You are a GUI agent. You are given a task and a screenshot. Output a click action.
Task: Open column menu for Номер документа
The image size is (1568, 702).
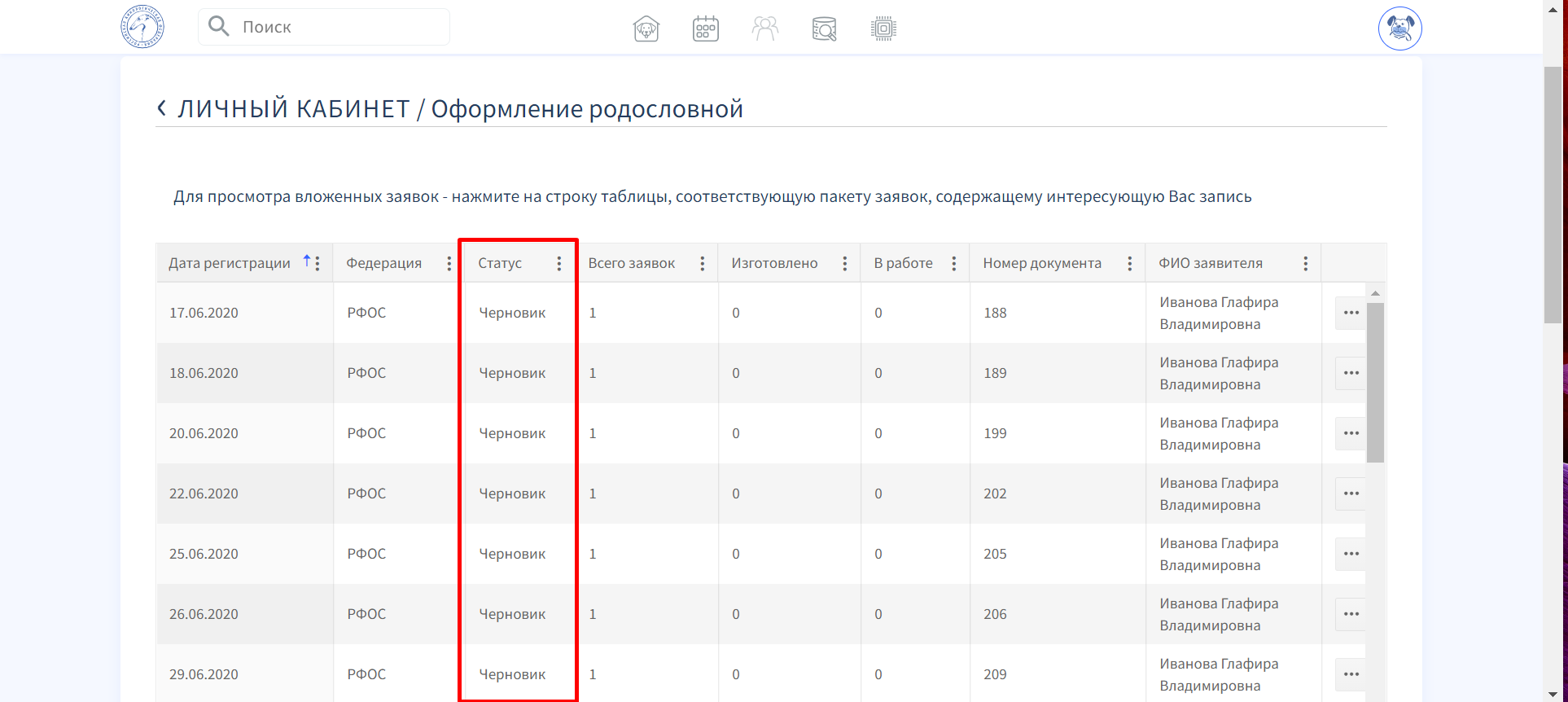[x=1129, y=263]
